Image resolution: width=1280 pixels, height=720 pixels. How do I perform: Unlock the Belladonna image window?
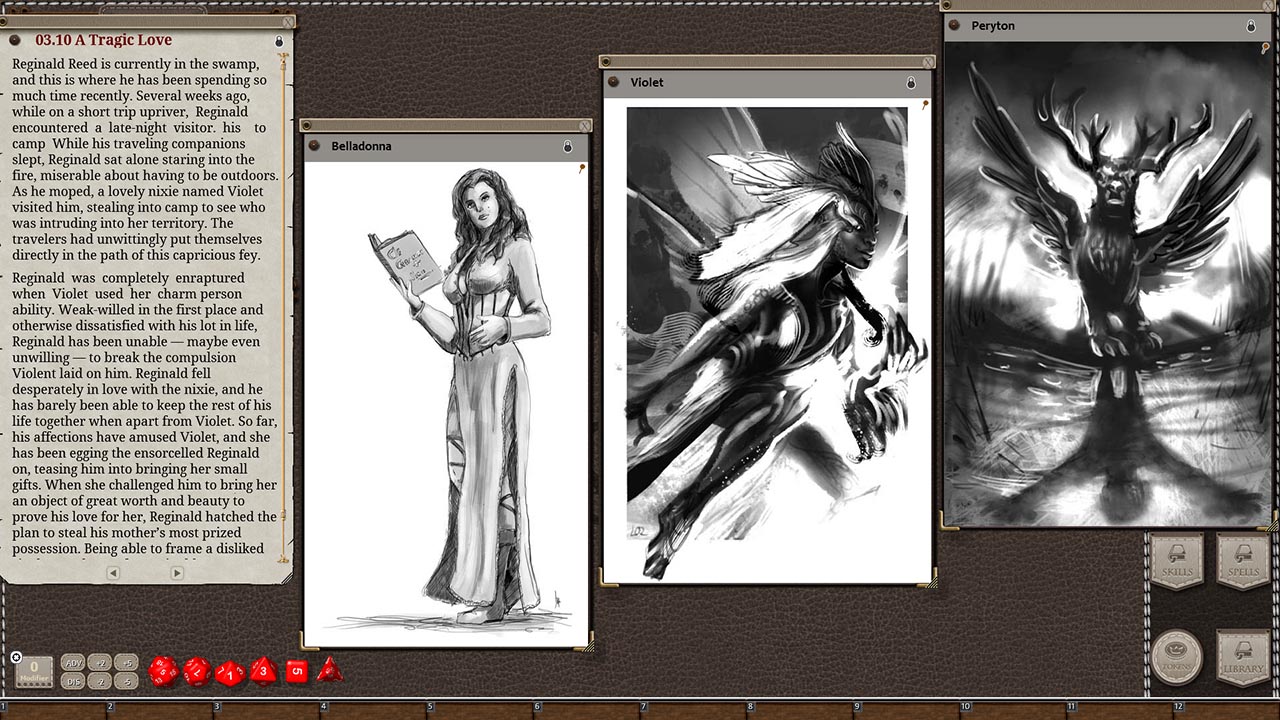[x=568, y=146]
